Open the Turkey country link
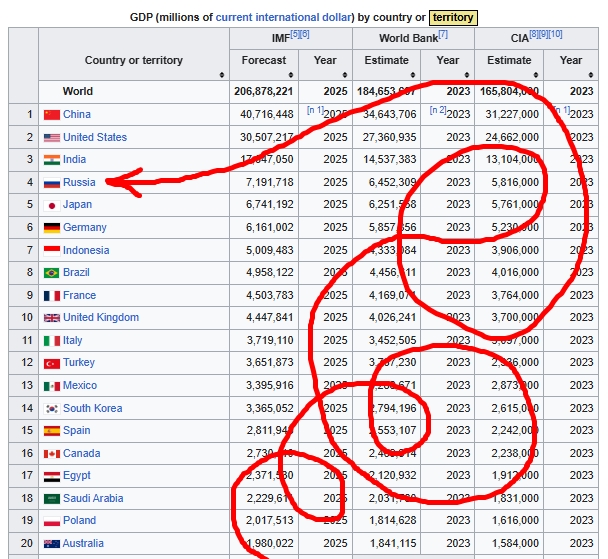The height and width of the screenshot is (559, 608). pos(79,362)
